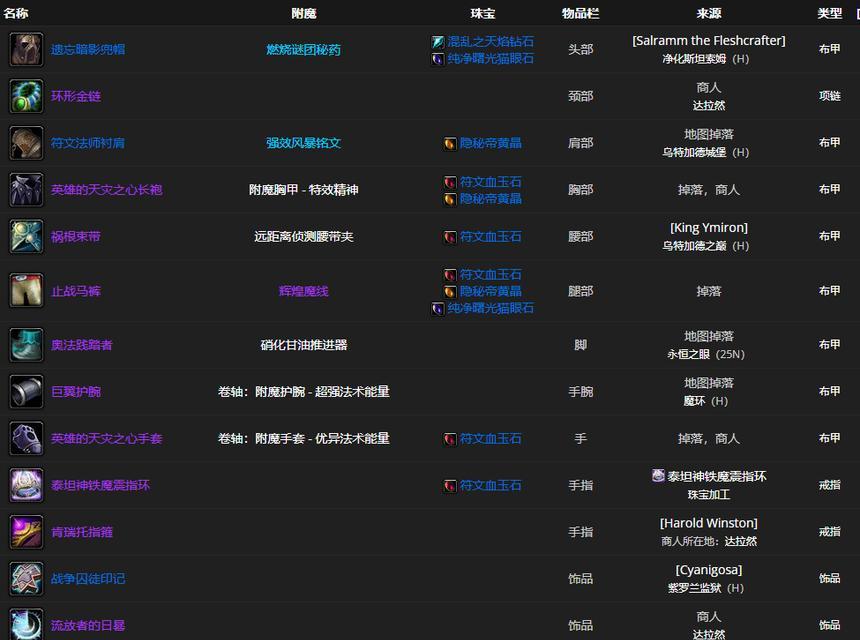Click the 止战马裤 pants item icon
The image size is (860, 640).
pos(26,291)
